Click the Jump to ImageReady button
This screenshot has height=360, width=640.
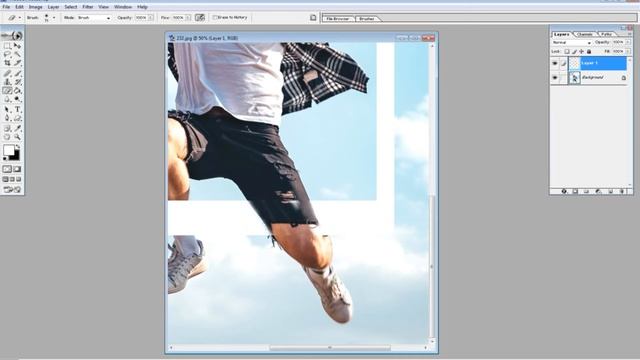(x=12, y=189)
